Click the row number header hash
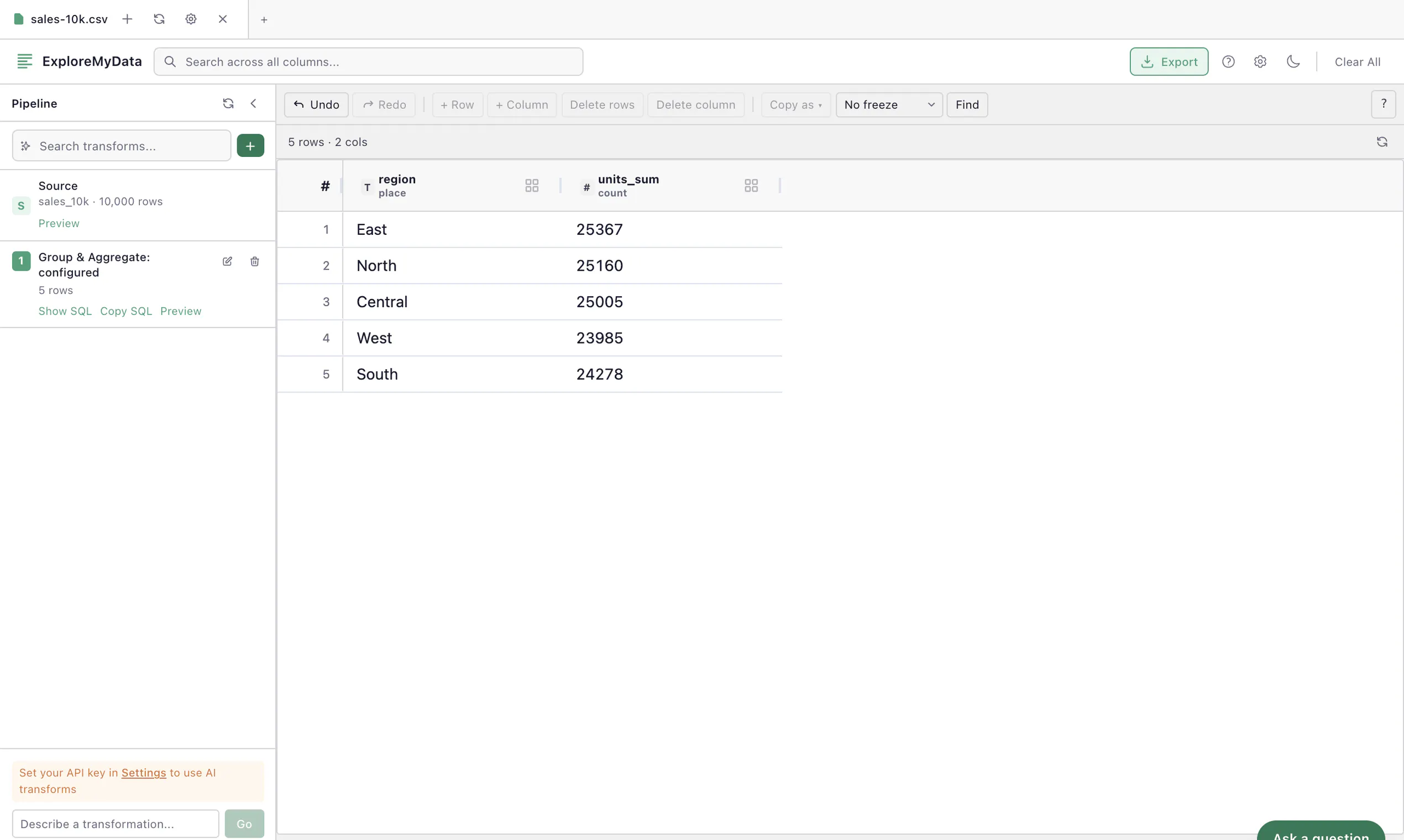Image resolution: width=1404 pixels, height=840 pixels. (x=325, y=186)
